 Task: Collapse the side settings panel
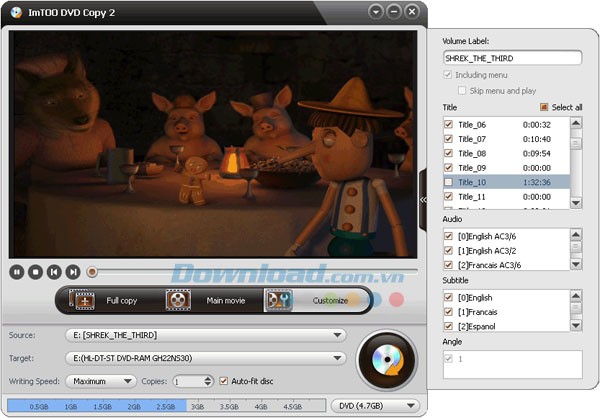click(423, 200)
